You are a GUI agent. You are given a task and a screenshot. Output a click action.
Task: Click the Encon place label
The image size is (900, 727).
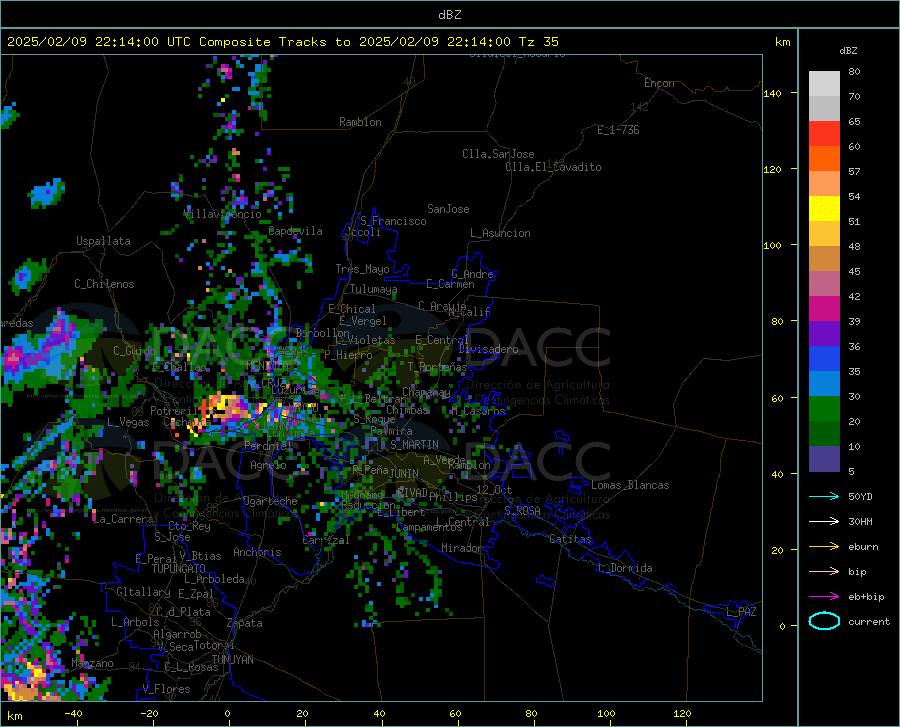659,83
